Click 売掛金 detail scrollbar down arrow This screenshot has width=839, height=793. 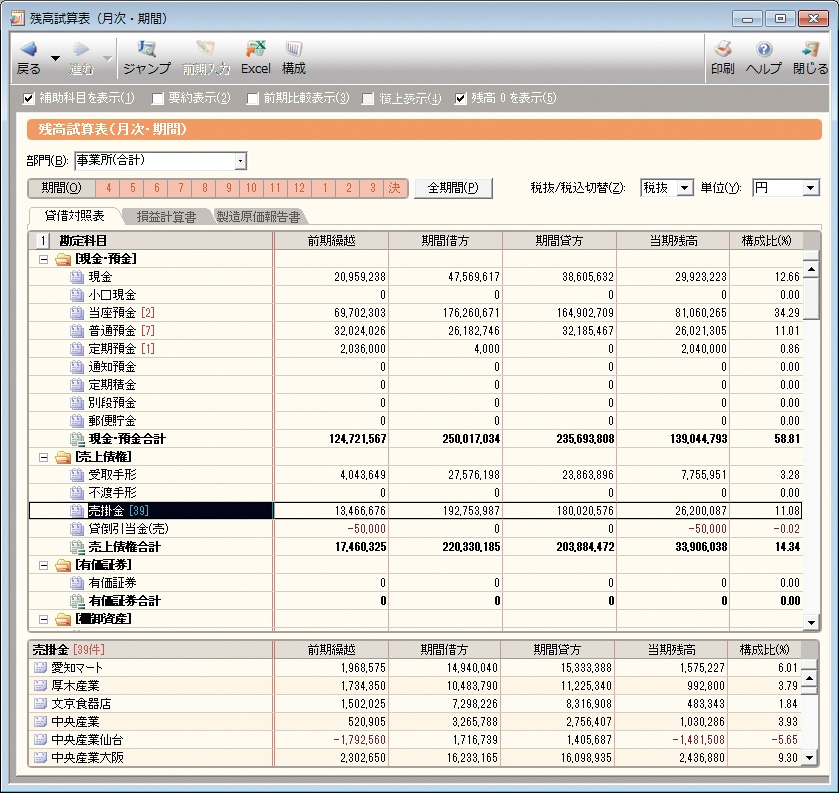(x=810, y=758)
